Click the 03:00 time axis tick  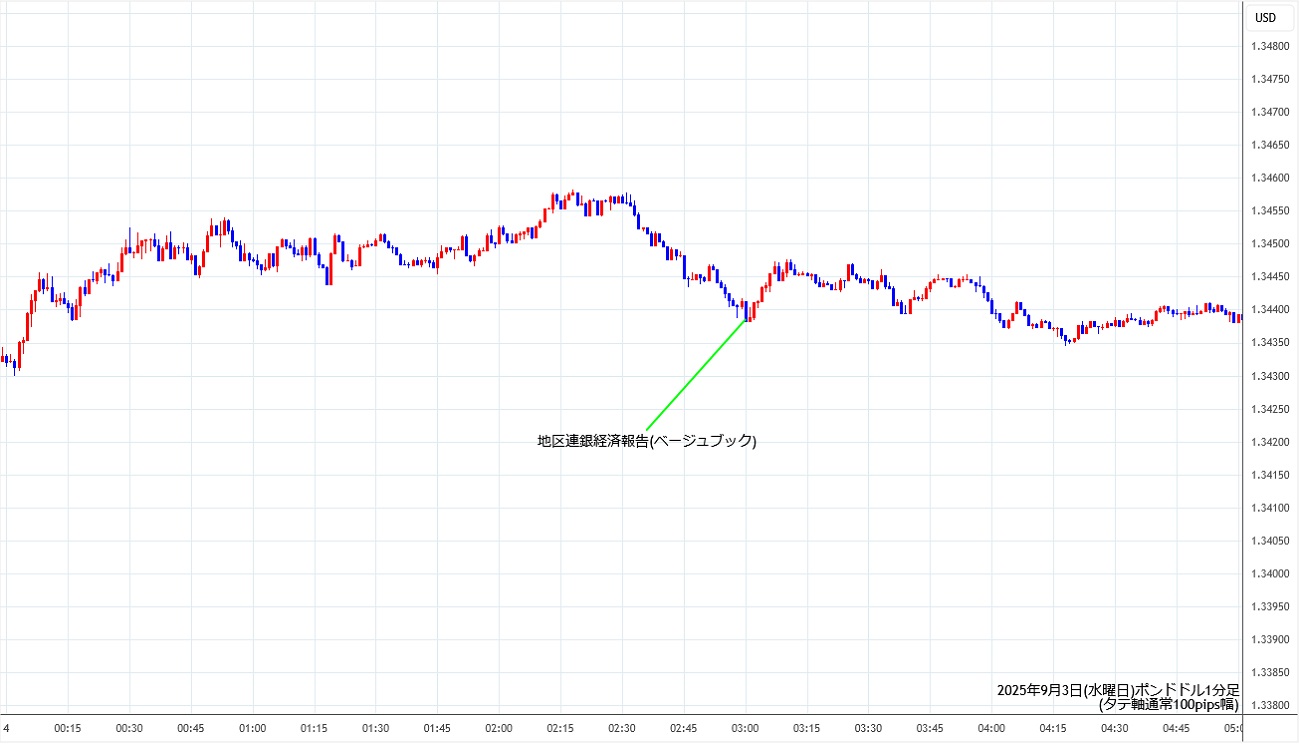coord(745,729)
